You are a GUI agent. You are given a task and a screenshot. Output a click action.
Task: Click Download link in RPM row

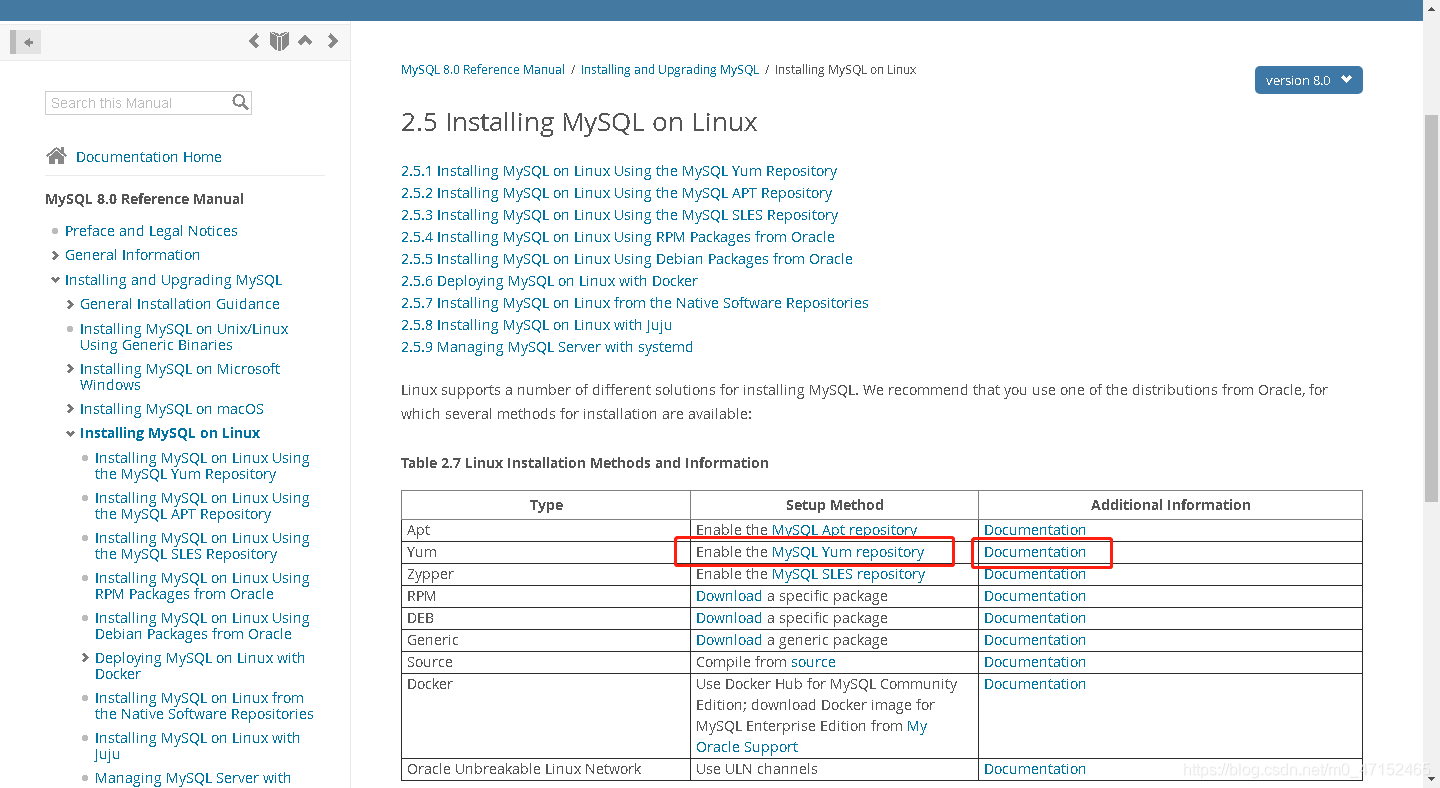[x=729, y=596]
